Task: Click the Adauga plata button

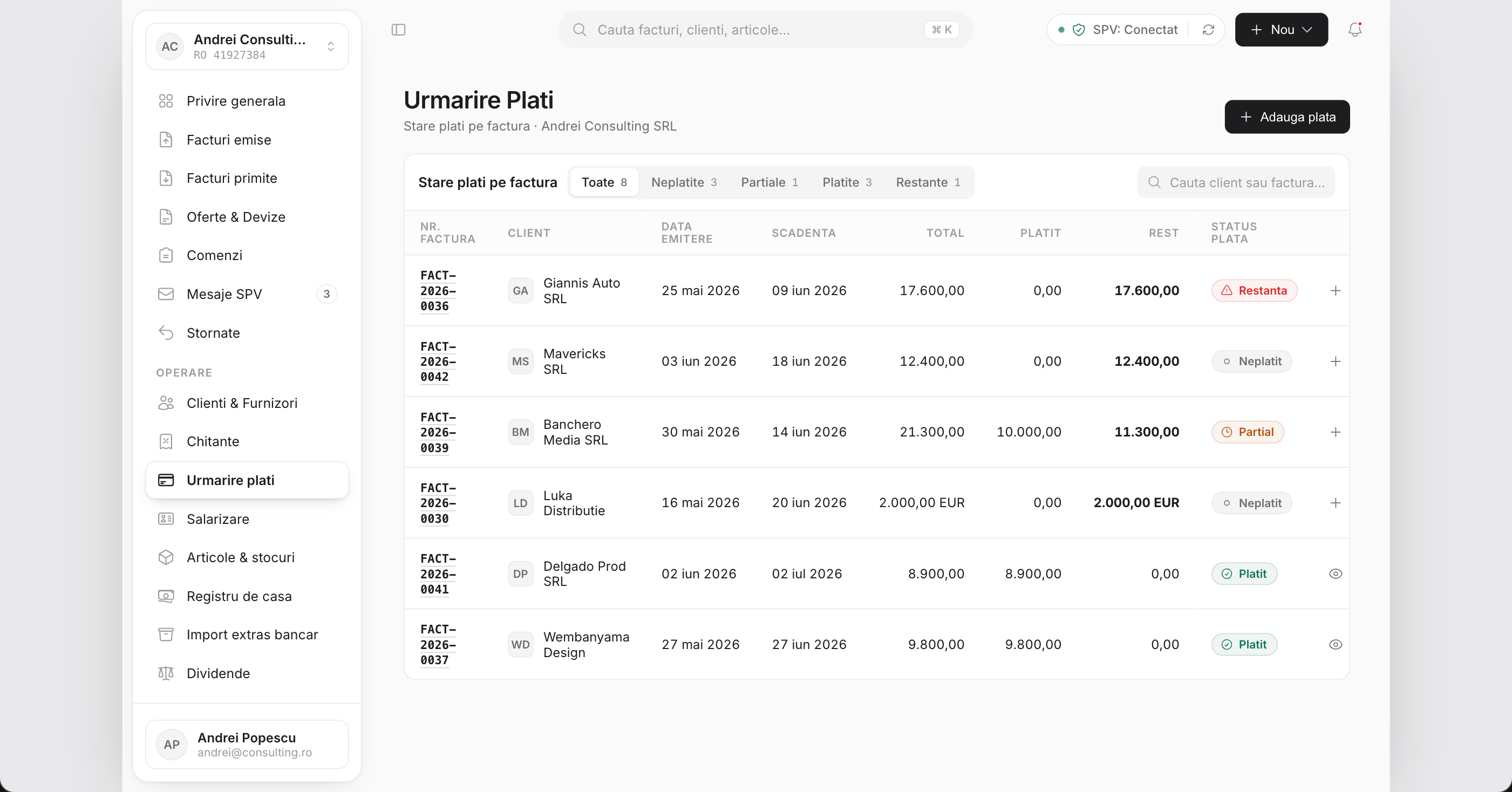Action: 1286,117
